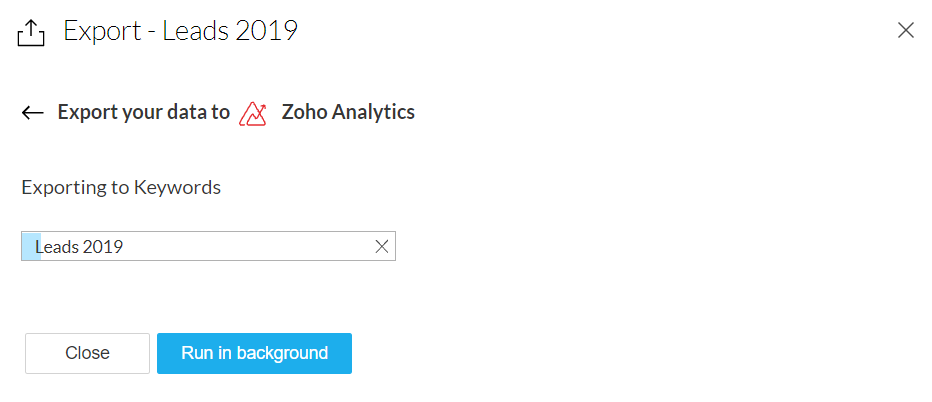Screen dimensions: 932x402
Task: Select the 'Export your data to' heading
Action: click(x=143, y=112)
